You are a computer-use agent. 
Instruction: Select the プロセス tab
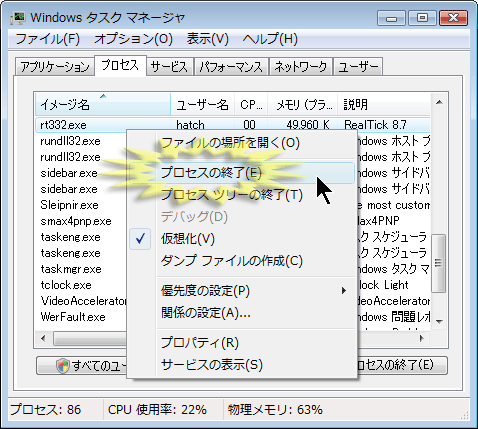pos(120,65)
